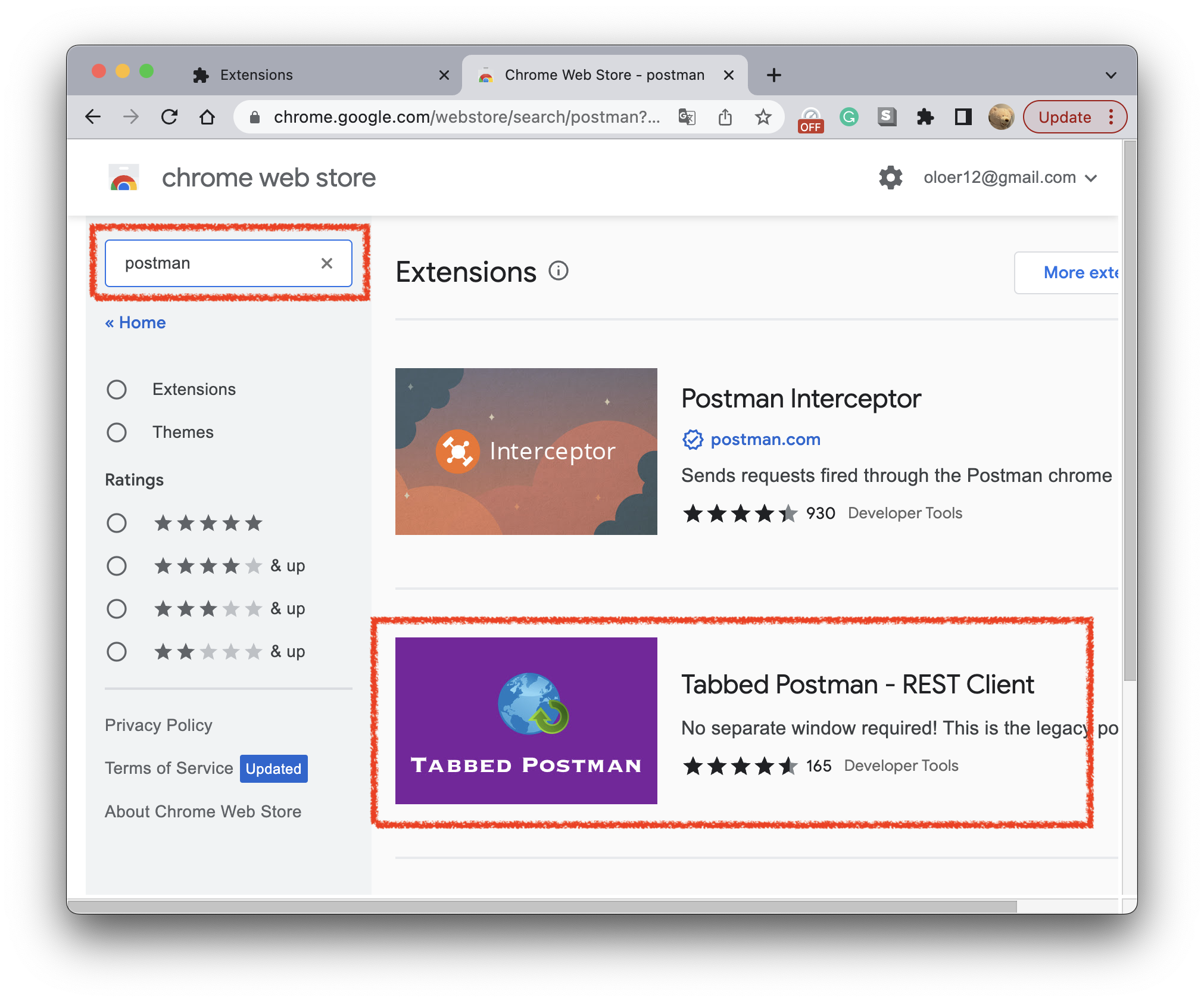
Task: Open the Chrome three-dot menu
Action: click(1111, 117)
